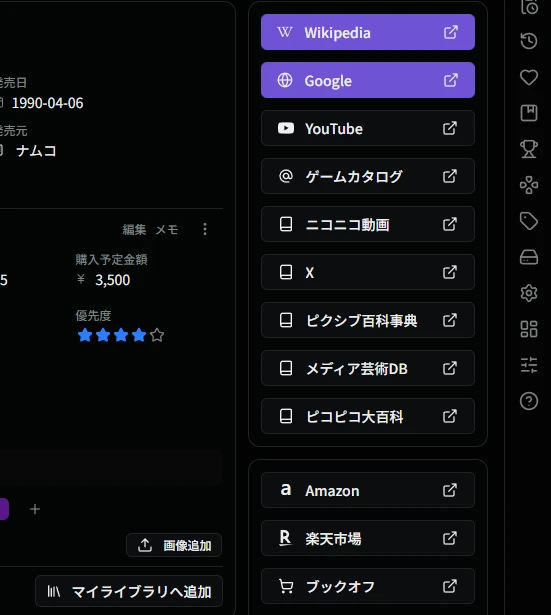Open the YouTube link button
Image resolution: width=551 pixels, height=615 pixels.
(x=368, y=128)
